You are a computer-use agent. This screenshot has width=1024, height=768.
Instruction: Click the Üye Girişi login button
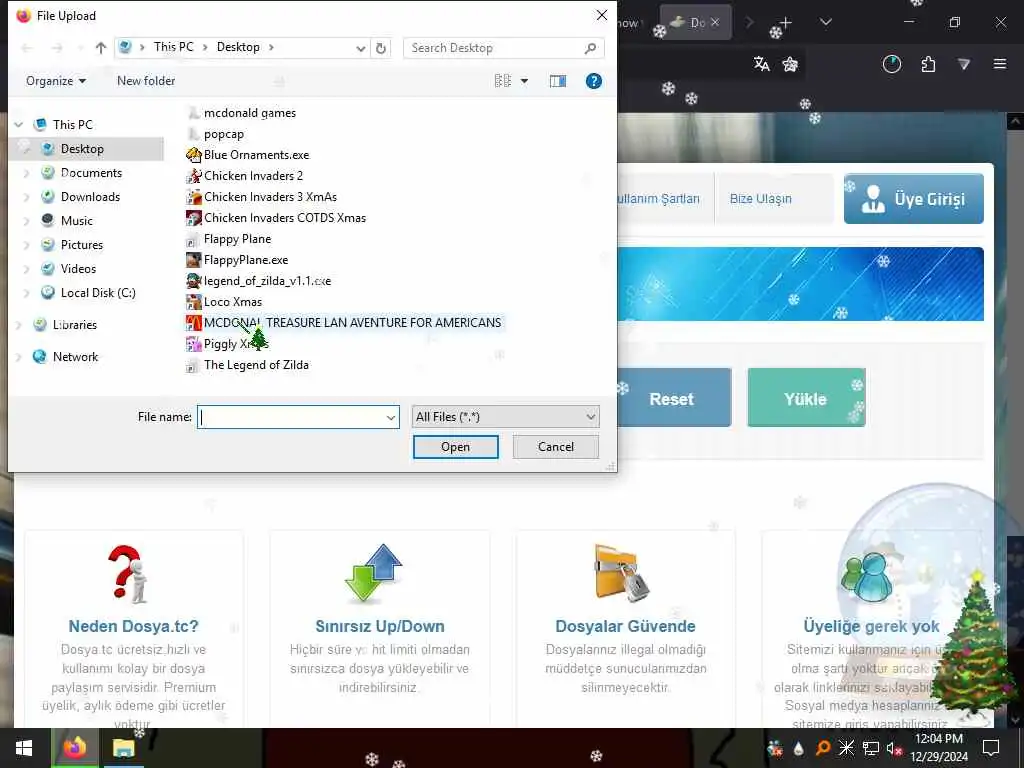coord(914,199)
